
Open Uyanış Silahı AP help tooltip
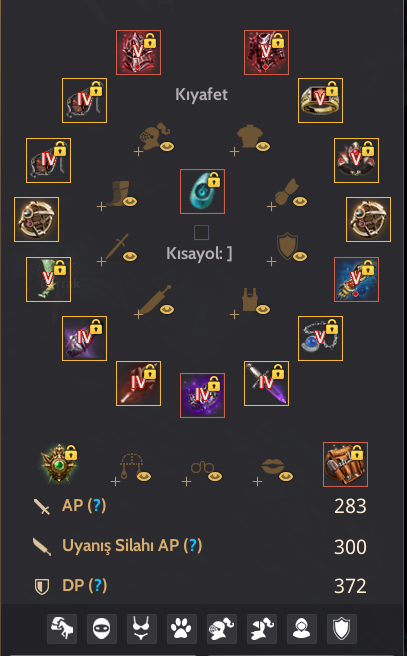click(x=192, y=545)
